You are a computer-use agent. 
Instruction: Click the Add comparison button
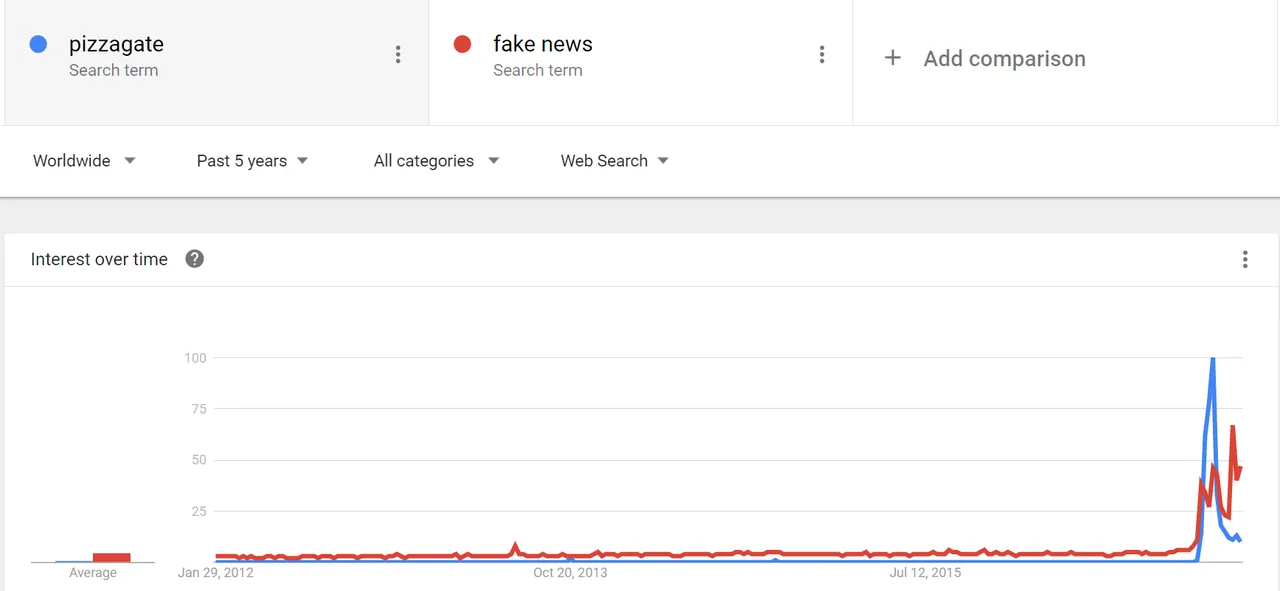coord(985,58)
